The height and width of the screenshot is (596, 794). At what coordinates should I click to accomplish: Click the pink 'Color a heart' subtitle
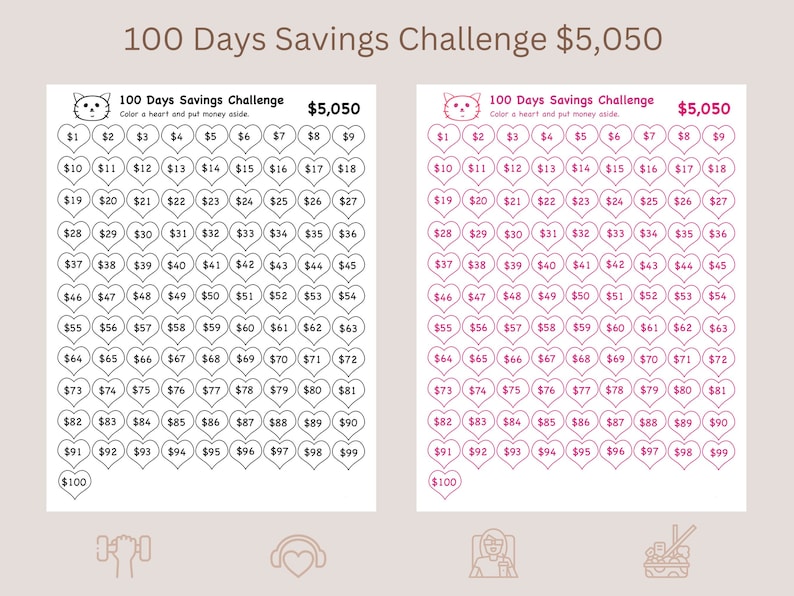point(554,114)
